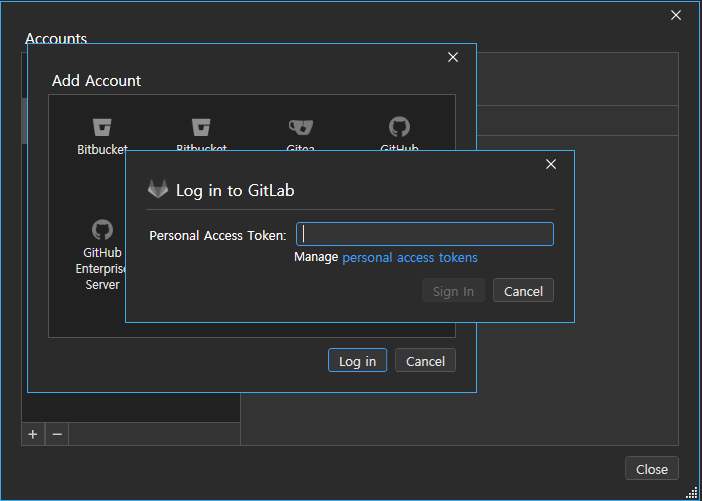
Task: Click the disabled Sign In button
Action: pyautogui.click(x=453, y=291)
